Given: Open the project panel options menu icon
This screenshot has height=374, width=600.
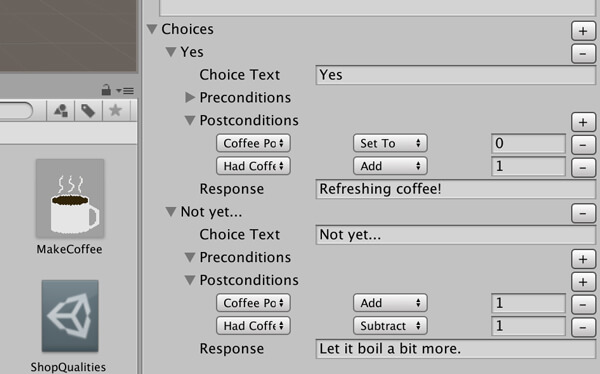Looking at the screenshot, I should point(125,91).
